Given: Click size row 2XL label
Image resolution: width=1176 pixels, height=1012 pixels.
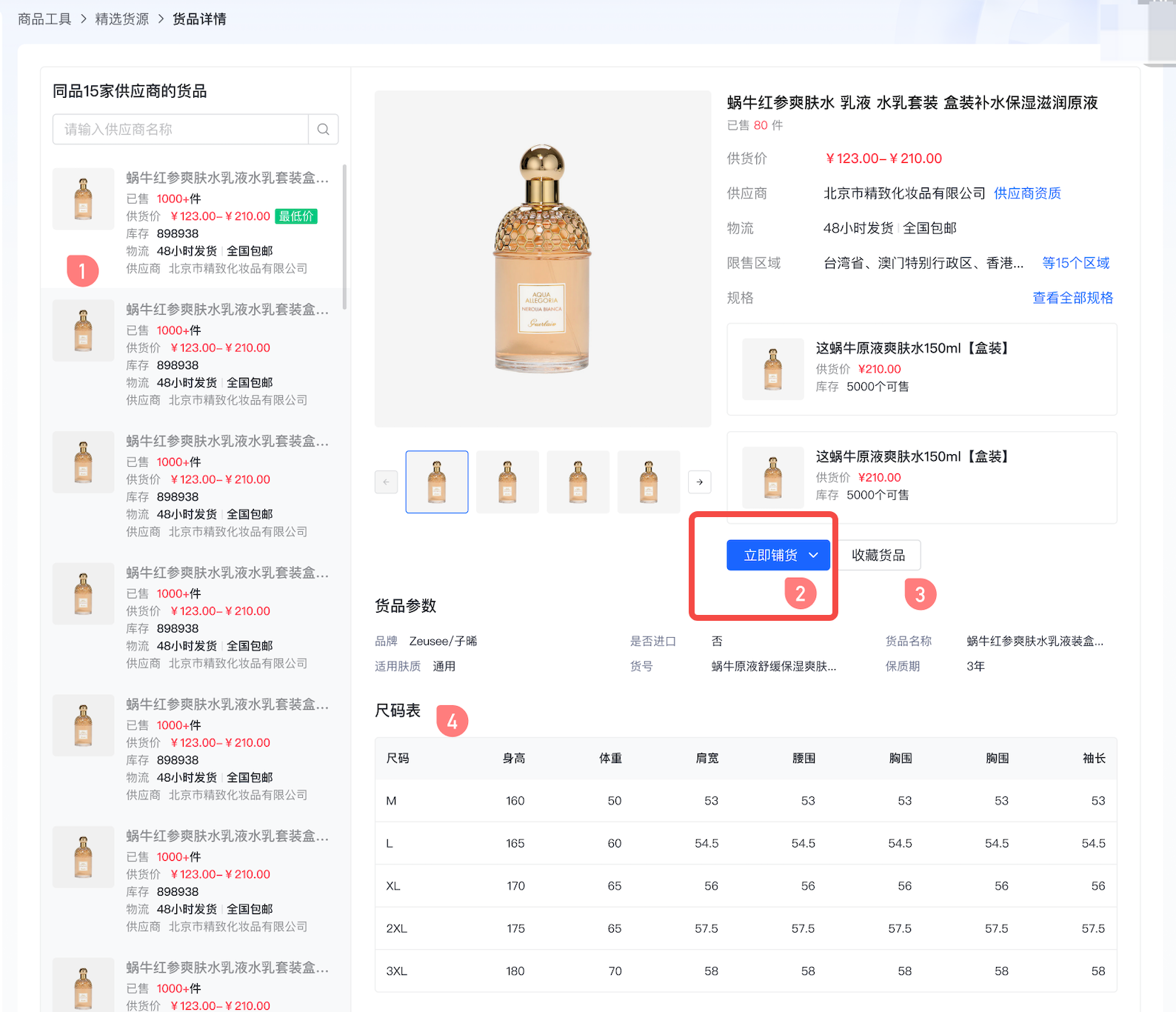Looking at the screenshot, I should [396, 928].
